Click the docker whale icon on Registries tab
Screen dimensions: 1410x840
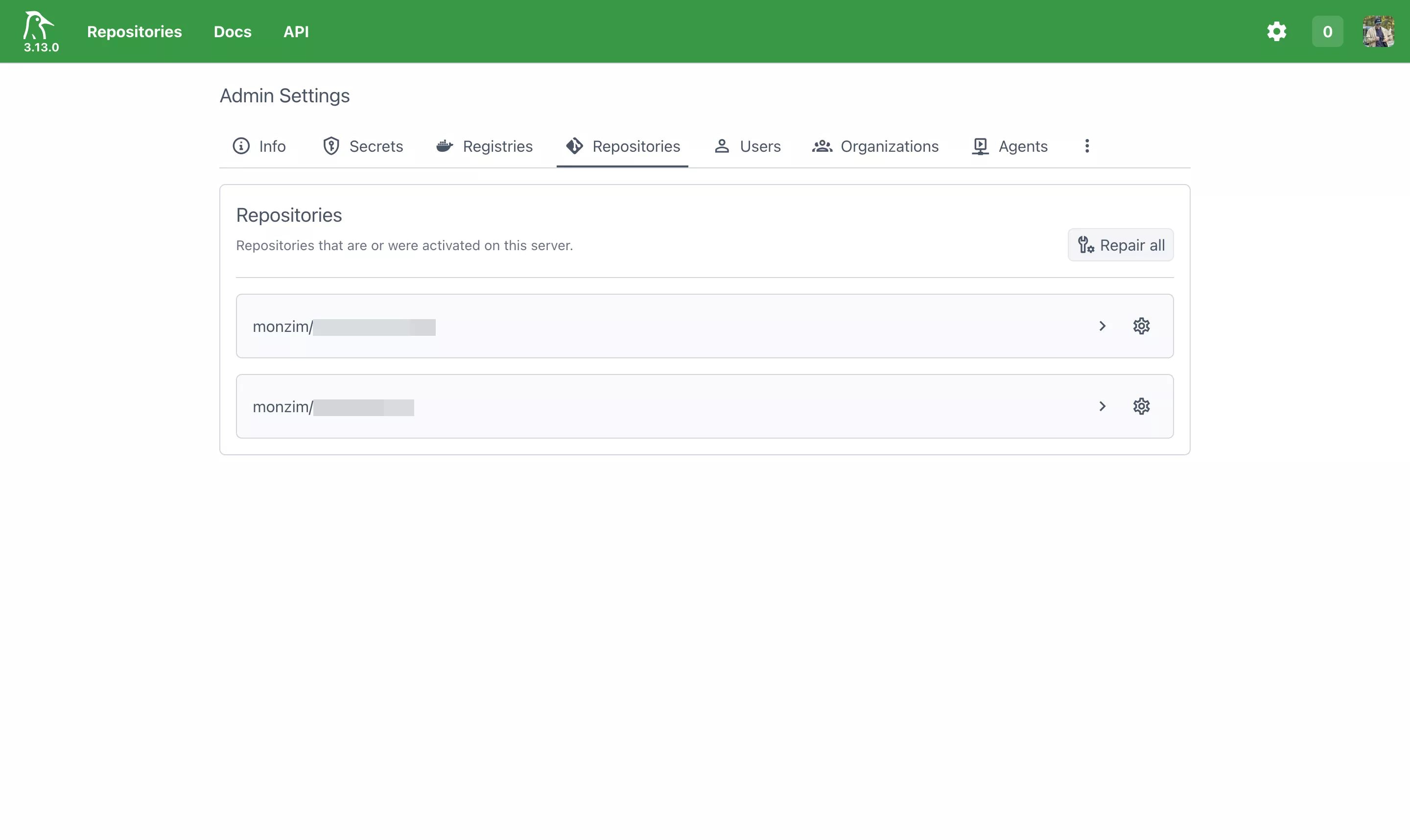coord(445,146)
